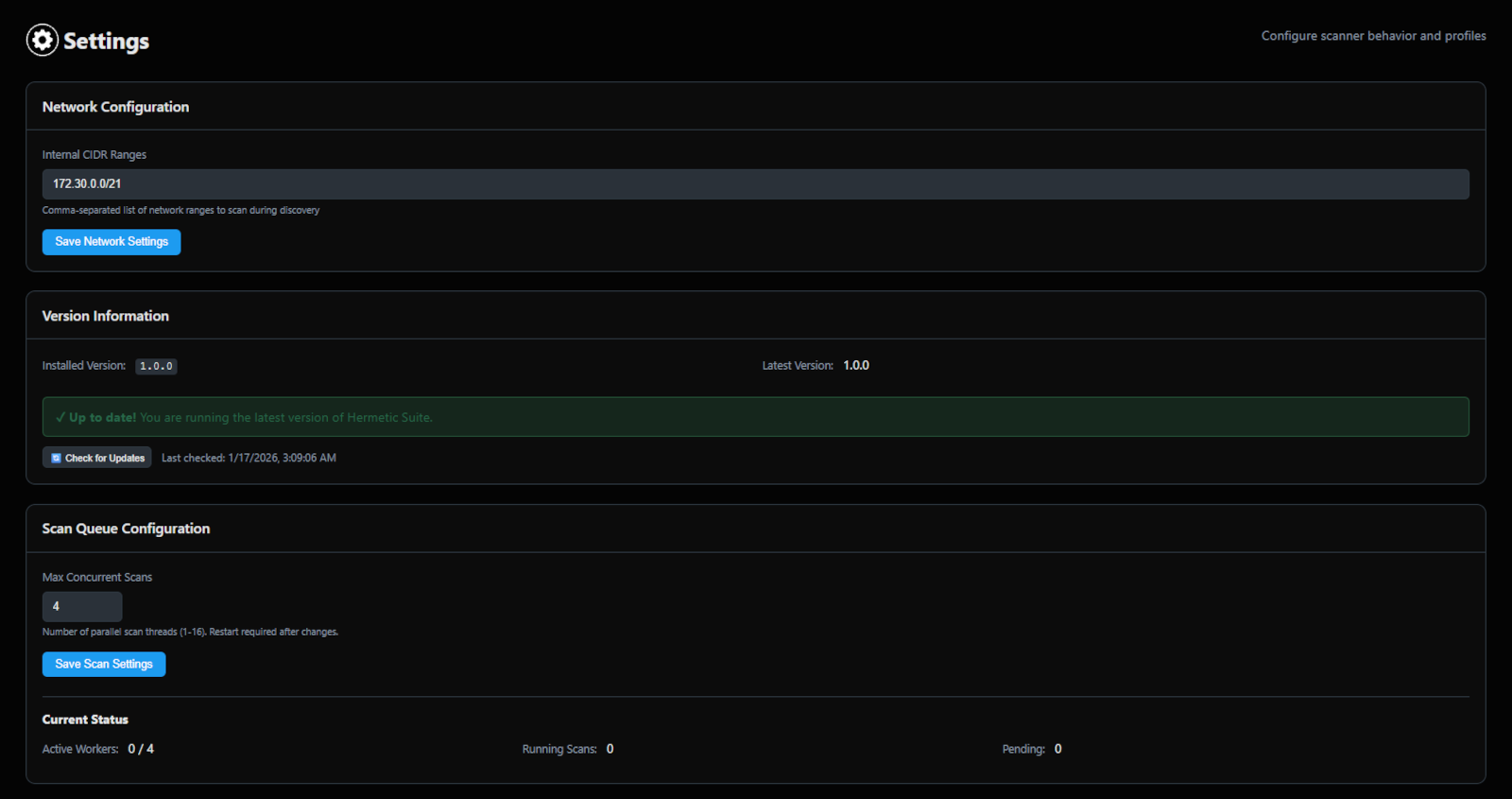Click into the Max Concurrent Scans field
The height and width of the screenshot is (799, 1512).
tap(82, 606)
